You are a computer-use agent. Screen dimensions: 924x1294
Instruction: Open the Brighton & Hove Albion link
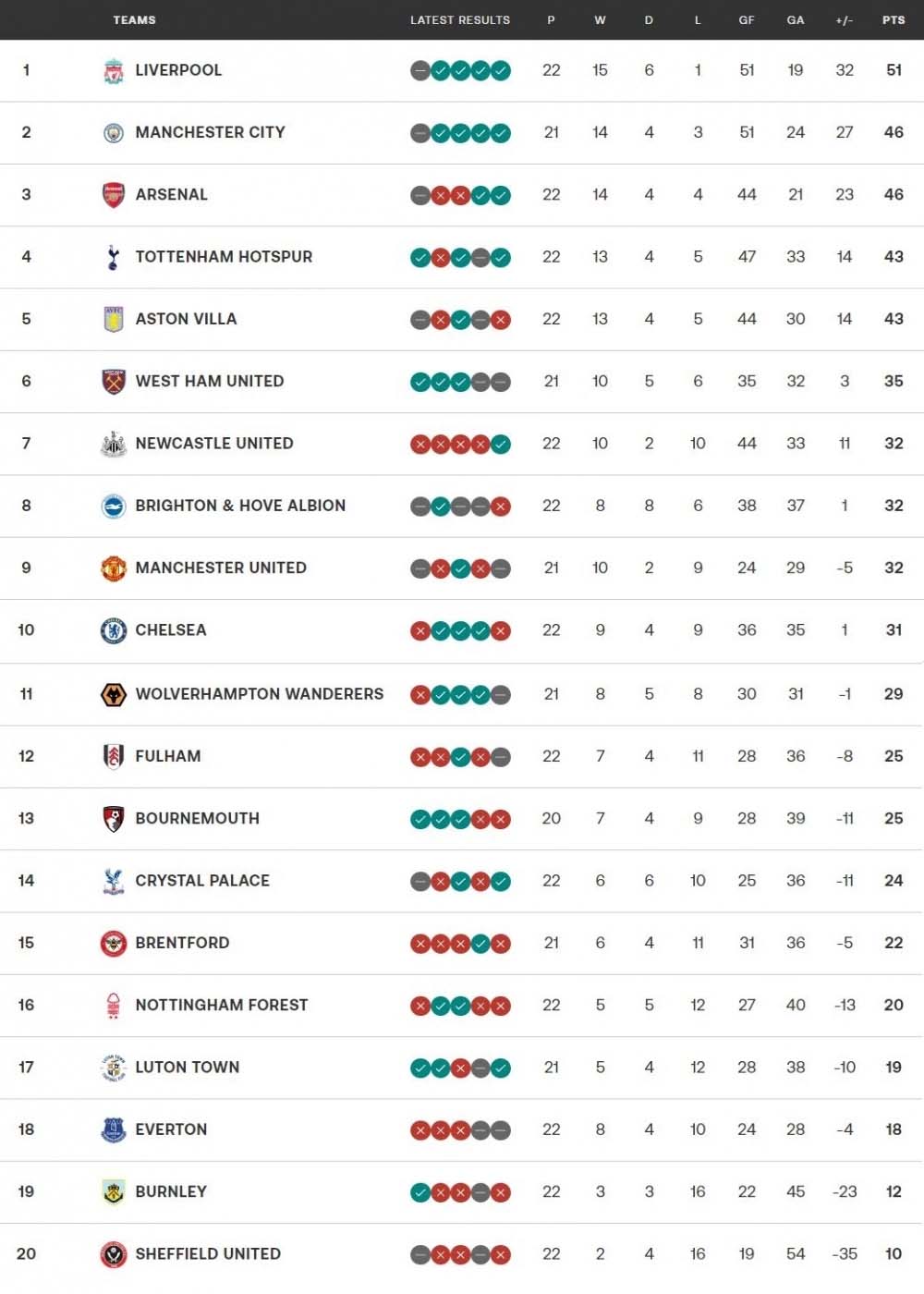(x=240, y=506)
